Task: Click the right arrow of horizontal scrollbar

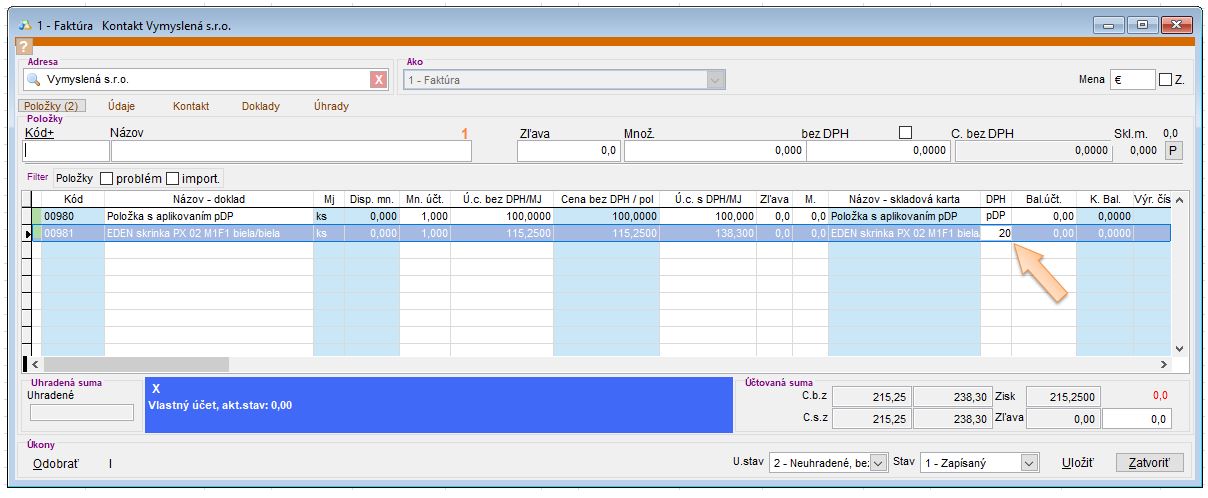Action: tap(1163, 365)
